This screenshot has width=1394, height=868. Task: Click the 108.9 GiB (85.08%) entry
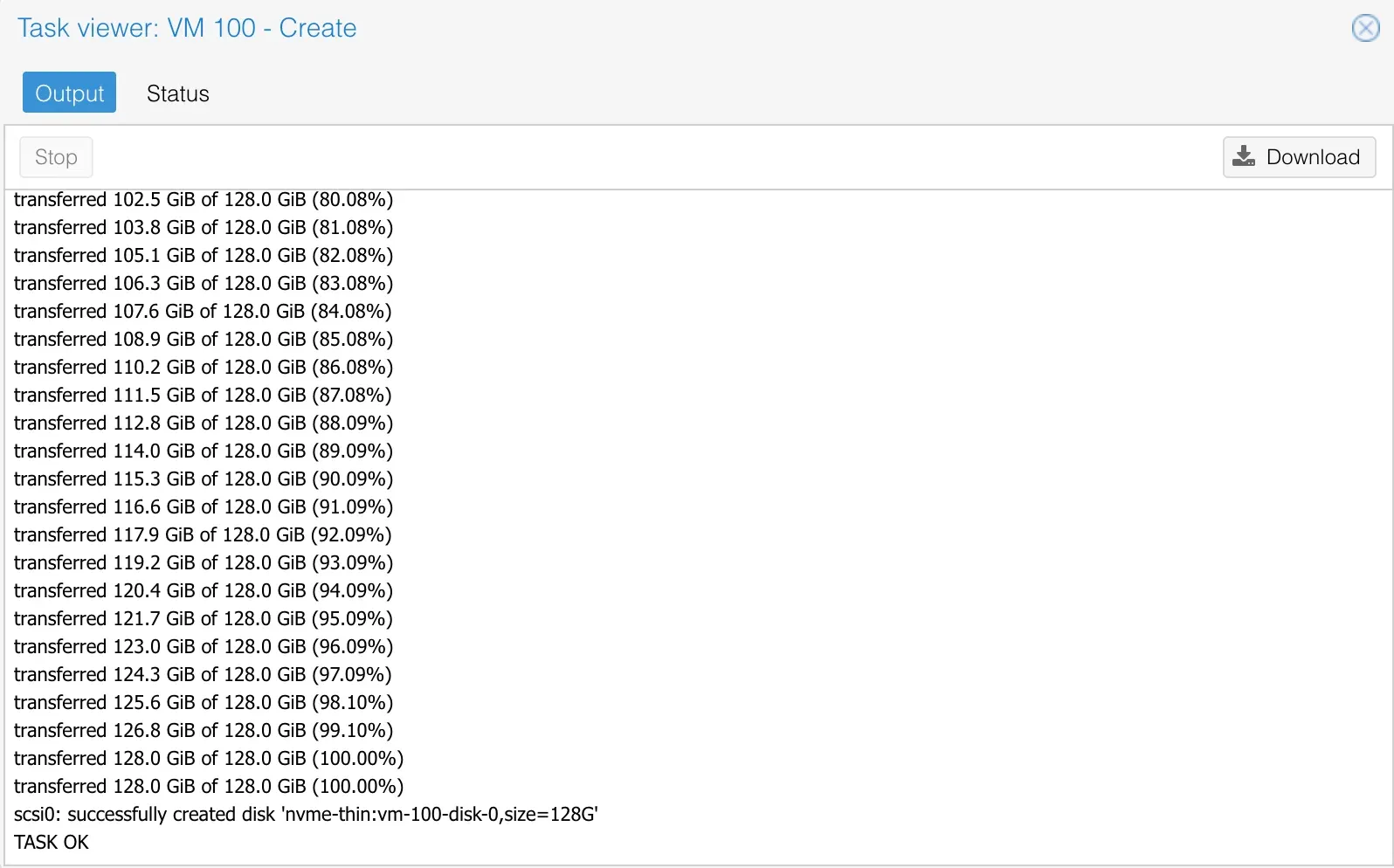[204, 339]
